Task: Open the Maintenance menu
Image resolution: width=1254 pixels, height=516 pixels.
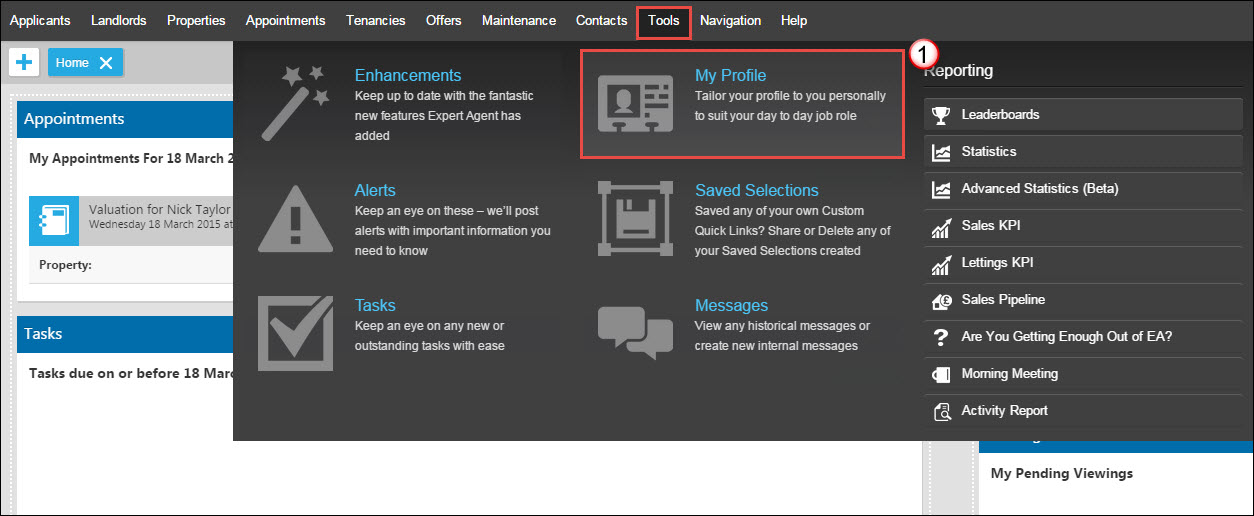Action: click(x=519, y=20)
